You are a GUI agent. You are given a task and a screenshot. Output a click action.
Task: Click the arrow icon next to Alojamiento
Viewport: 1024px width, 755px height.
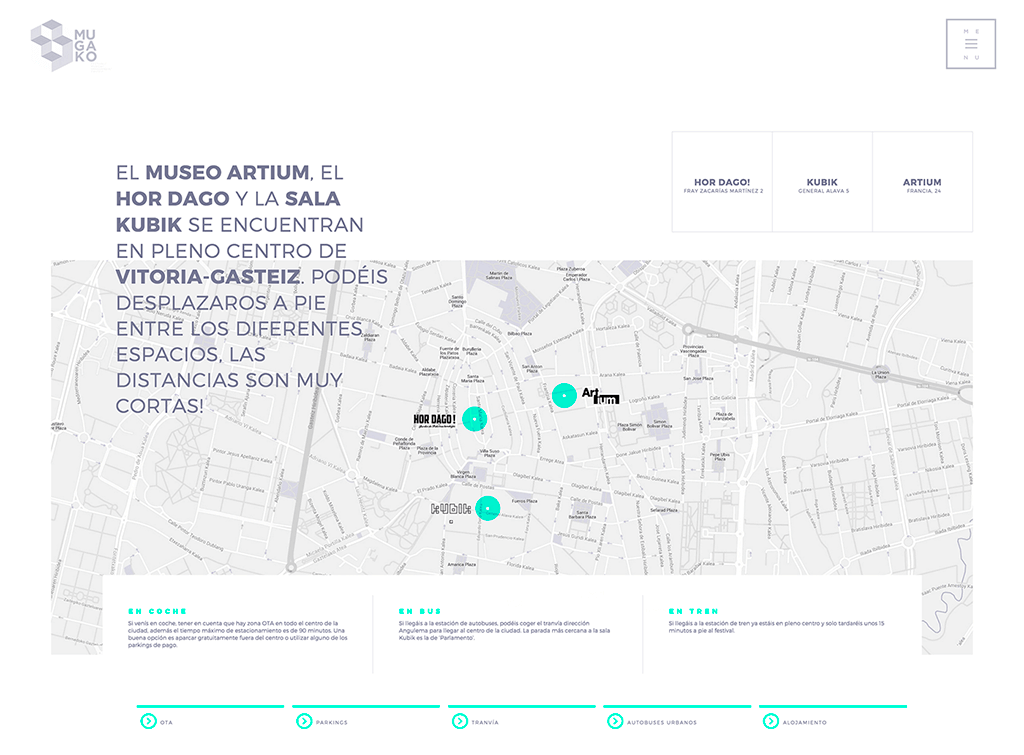[770, 721]
